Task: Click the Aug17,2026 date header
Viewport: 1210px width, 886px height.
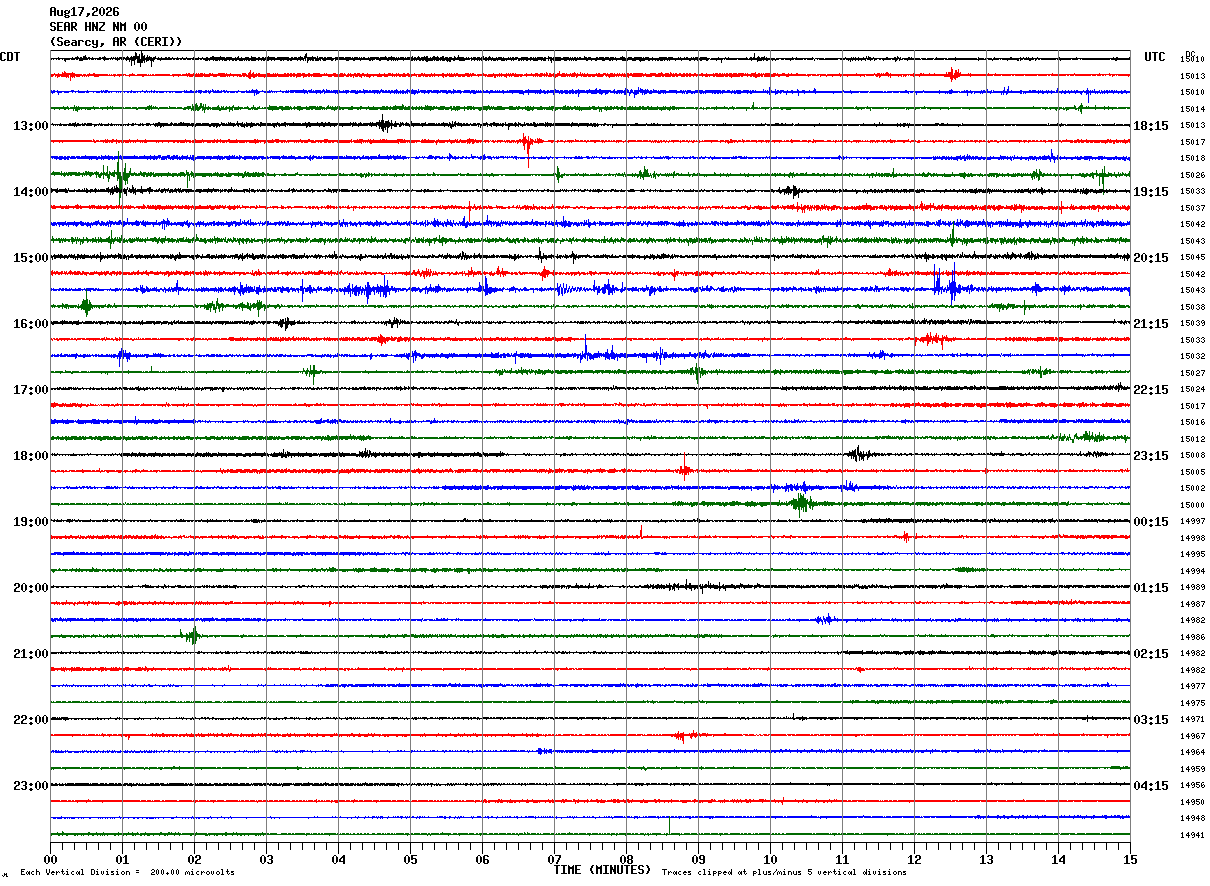Action: click(84, 12)
